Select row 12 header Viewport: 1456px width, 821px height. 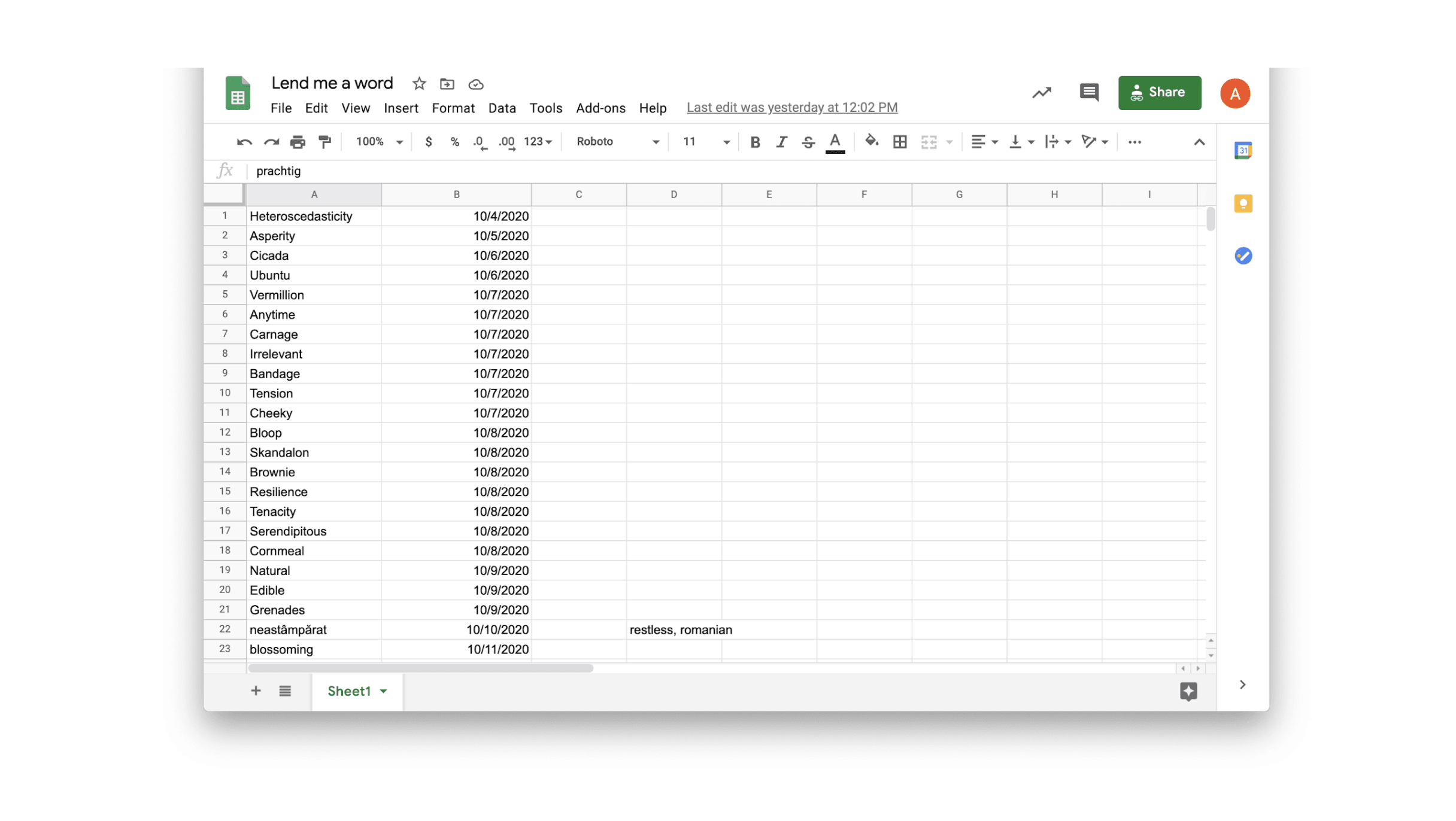point(225,432)
